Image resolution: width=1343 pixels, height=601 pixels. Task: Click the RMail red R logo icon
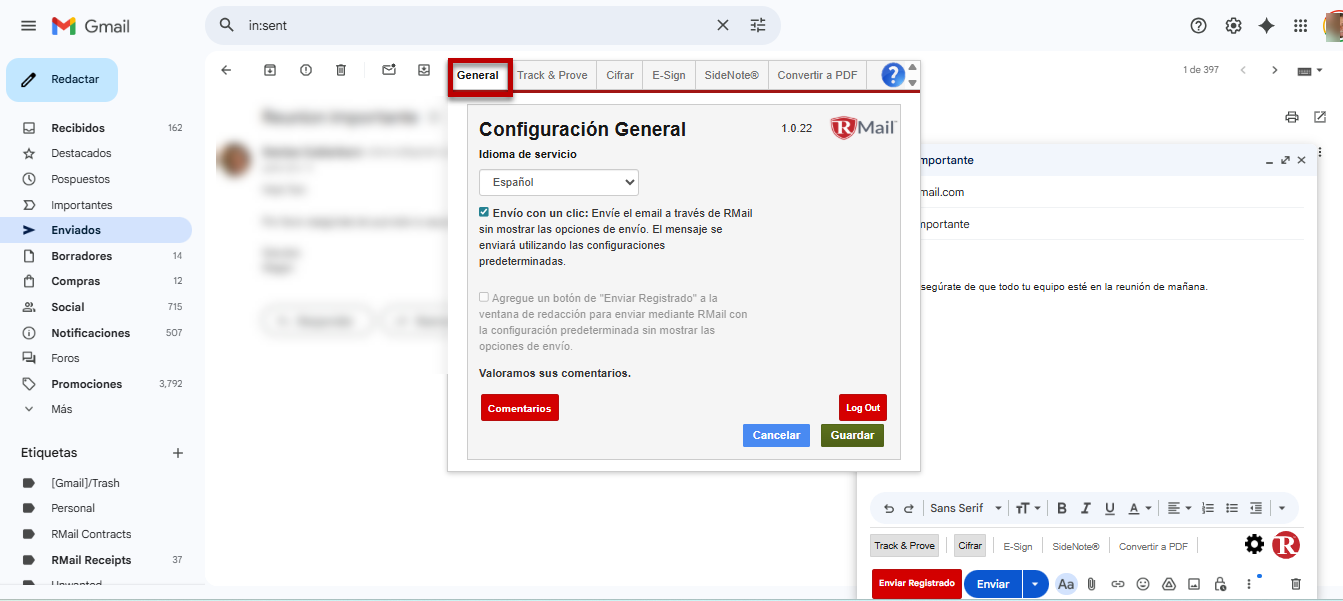coord(1285,545)
